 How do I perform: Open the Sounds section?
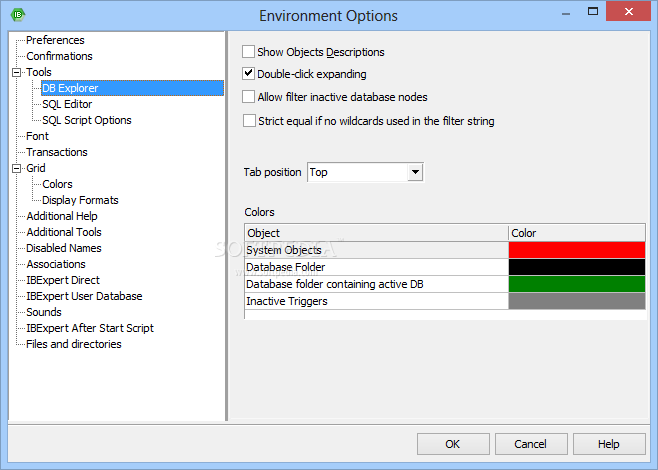pyautogui.click(x=44, y=312)
